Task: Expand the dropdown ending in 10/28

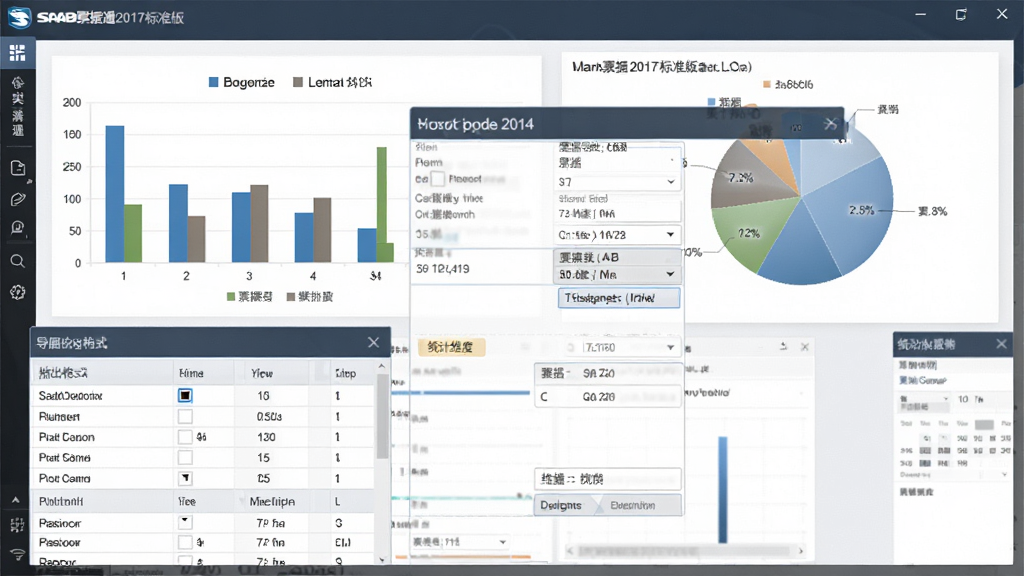Action: [x=617, y=234]
